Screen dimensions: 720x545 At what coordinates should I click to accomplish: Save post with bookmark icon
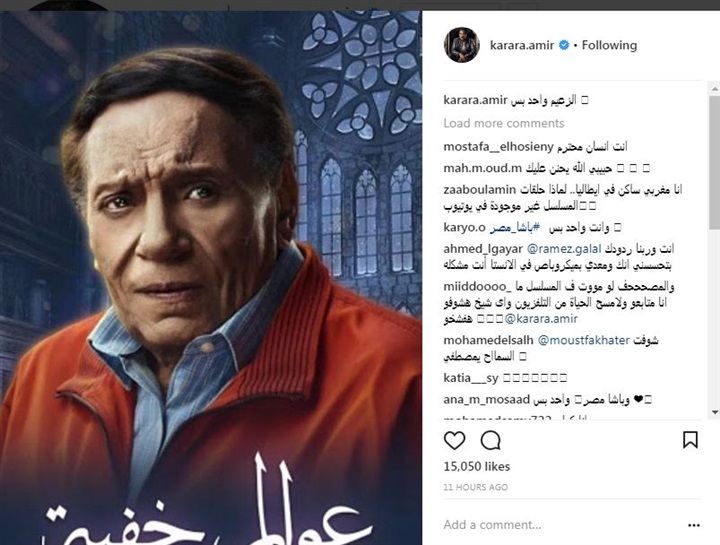point(690,440)
